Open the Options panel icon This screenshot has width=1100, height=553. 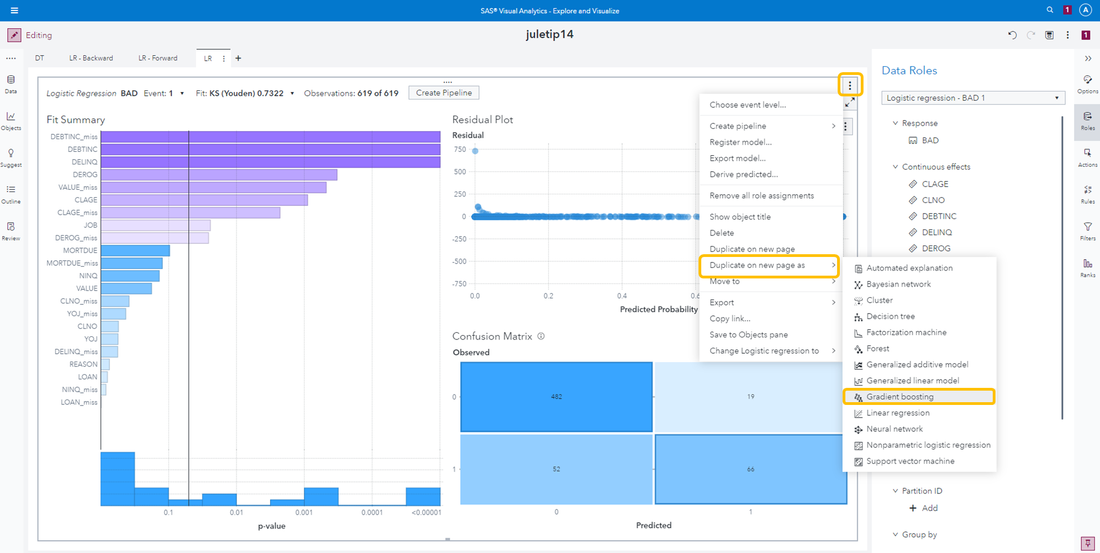[1087, 81]
